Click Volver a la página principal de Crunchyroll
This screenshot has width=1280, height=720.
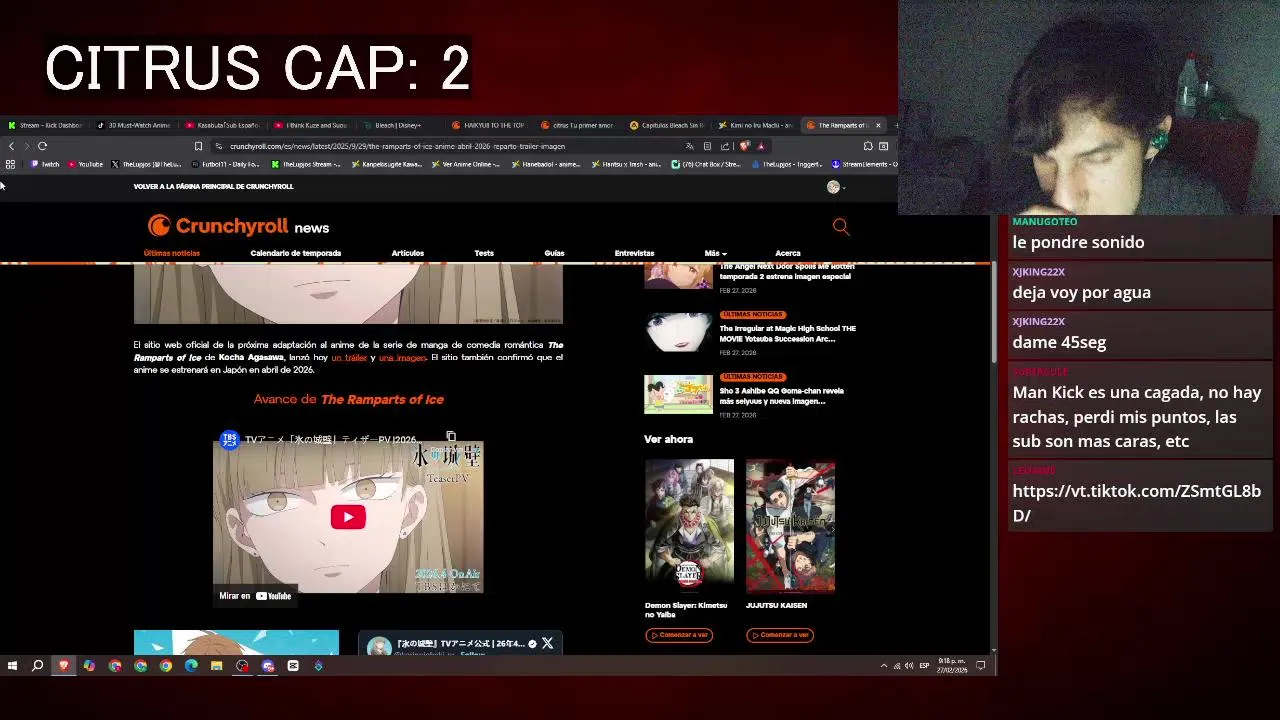(213, 186)
